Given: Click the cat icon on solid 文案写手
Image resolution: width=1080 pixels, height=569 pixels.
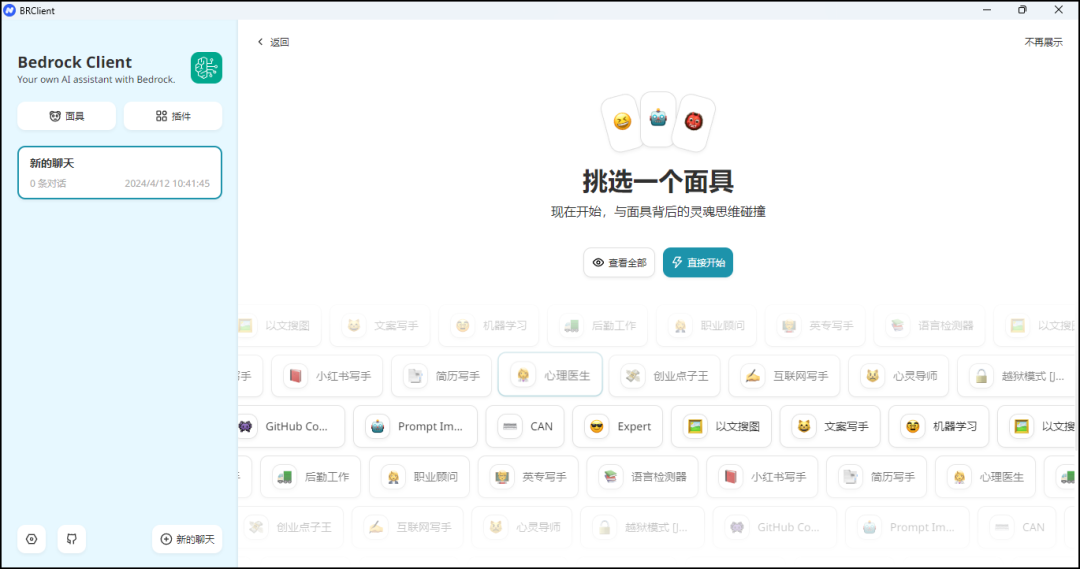Looking at the screenshot, I should point(804,426).
